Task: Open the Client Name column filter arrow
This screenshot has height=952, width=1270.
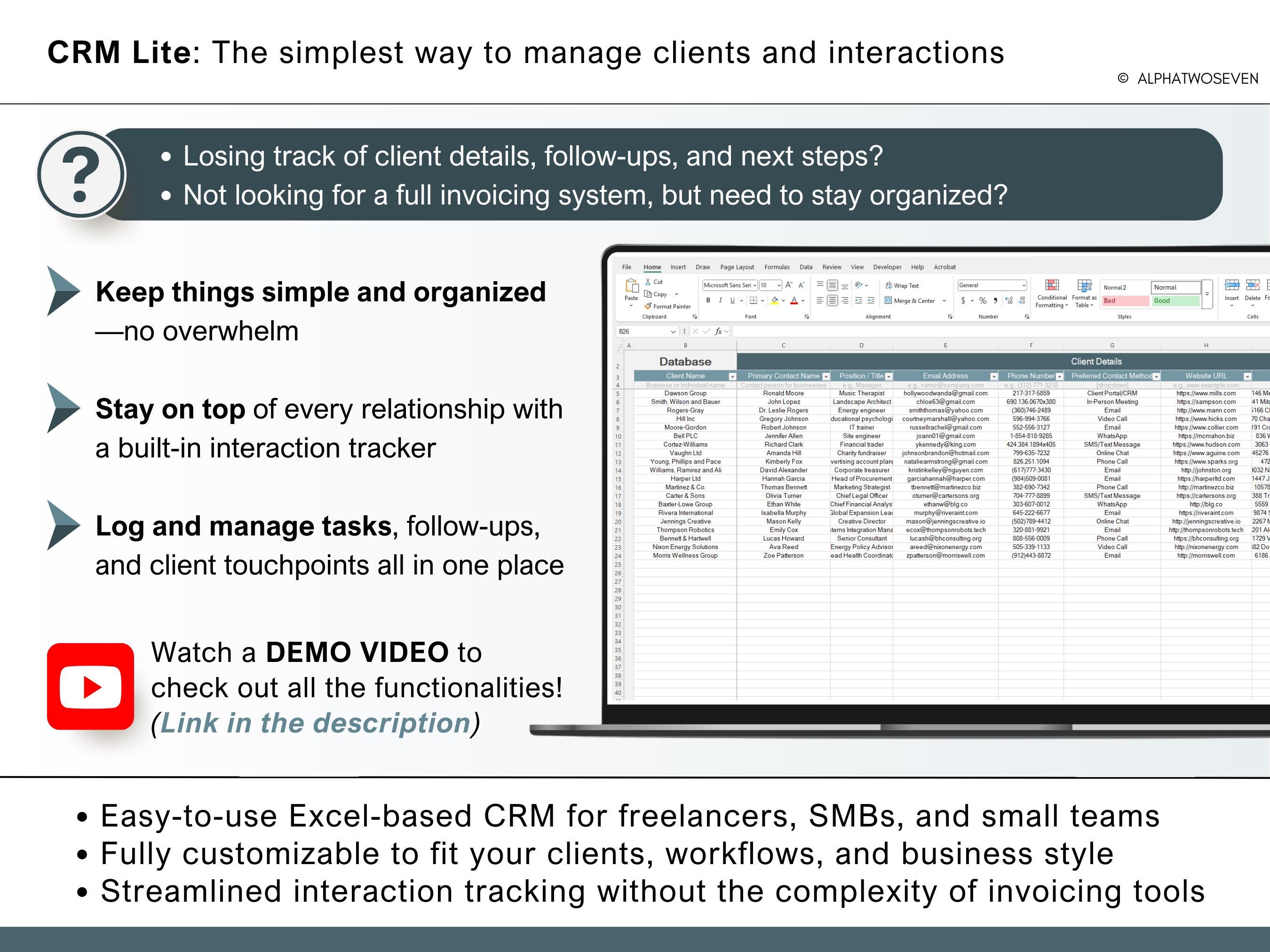Action: click(732, 377)
